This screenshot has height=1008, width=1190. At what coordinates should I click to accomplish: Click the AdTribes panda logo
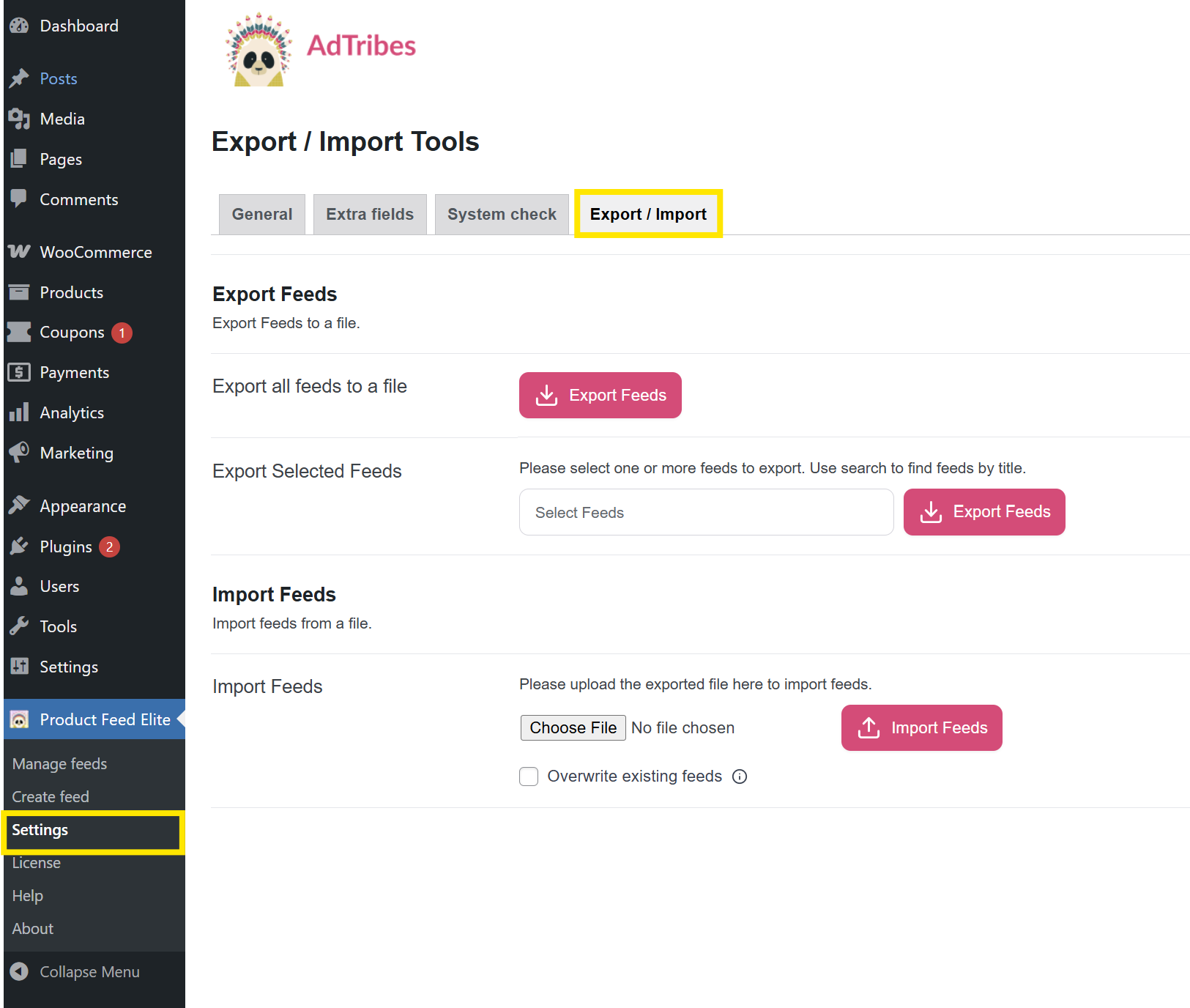tap(259, 50)
